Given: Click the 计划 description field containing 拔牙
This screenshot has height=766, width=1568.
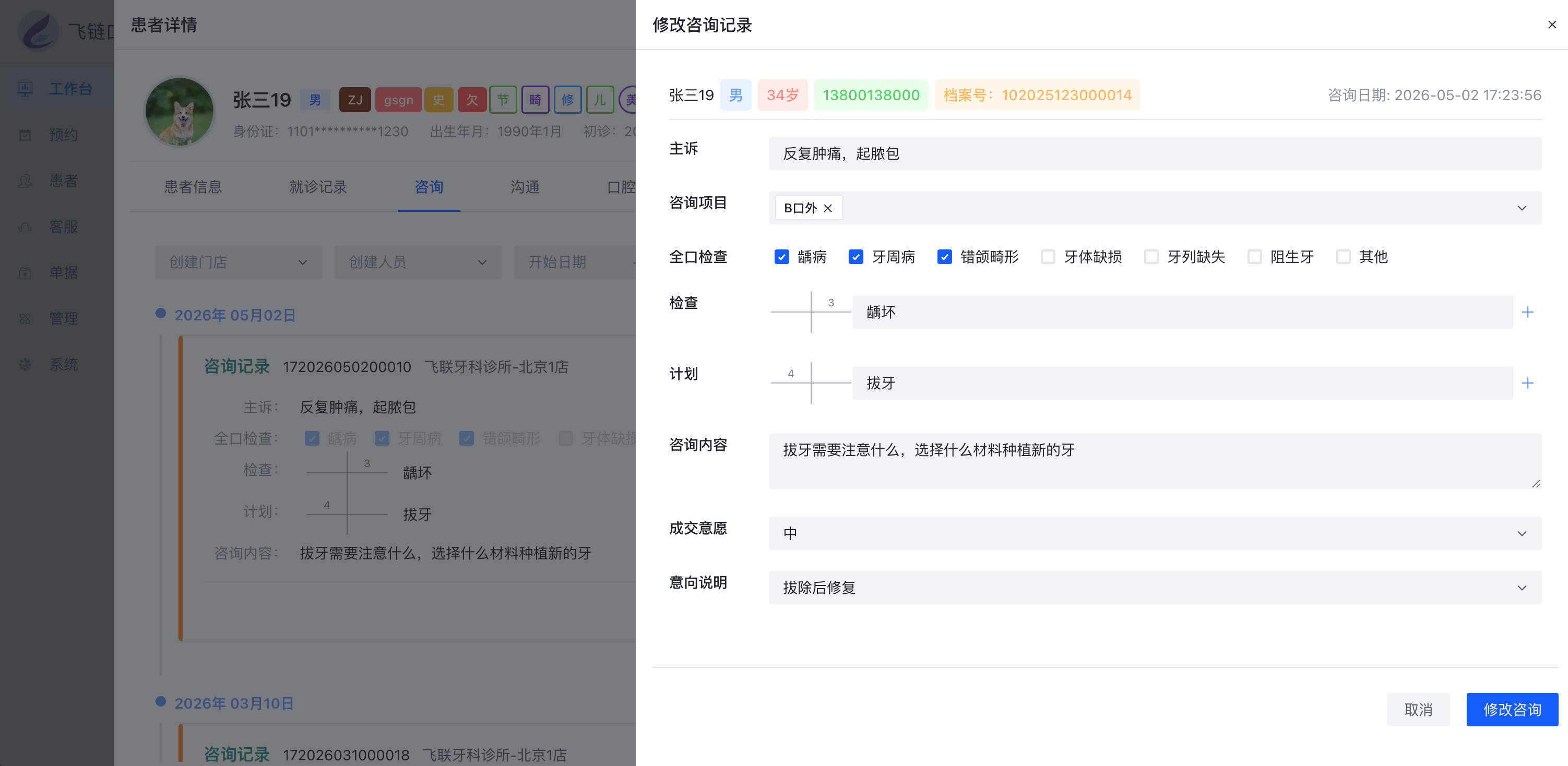Looking at the screenshot, I should [x=1182, y=382].
